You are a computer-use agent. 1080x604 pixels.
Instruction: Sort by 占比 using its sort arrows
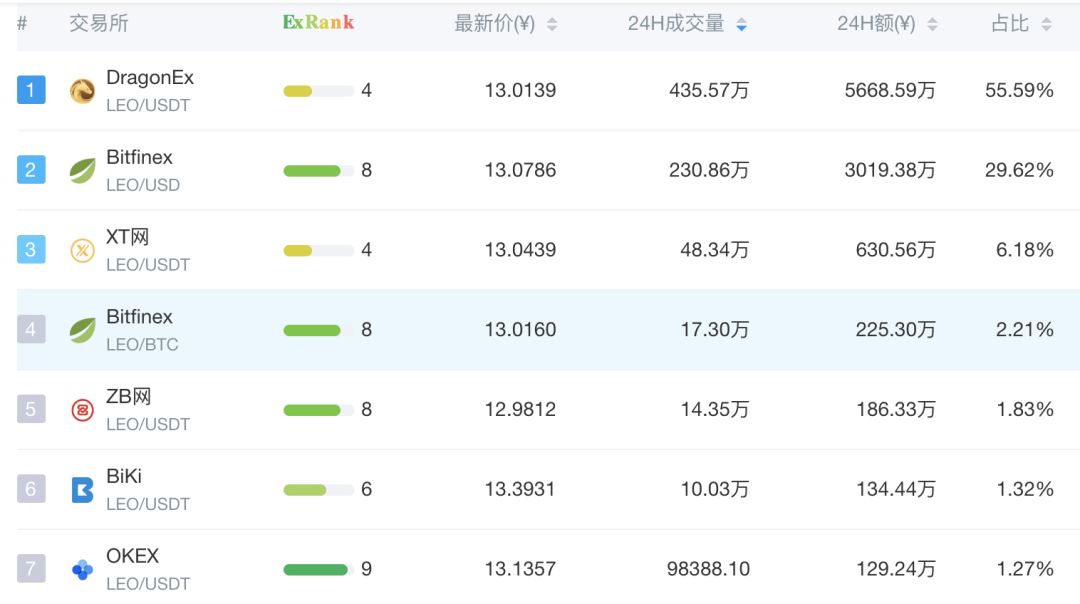[x=1046, y=25]
